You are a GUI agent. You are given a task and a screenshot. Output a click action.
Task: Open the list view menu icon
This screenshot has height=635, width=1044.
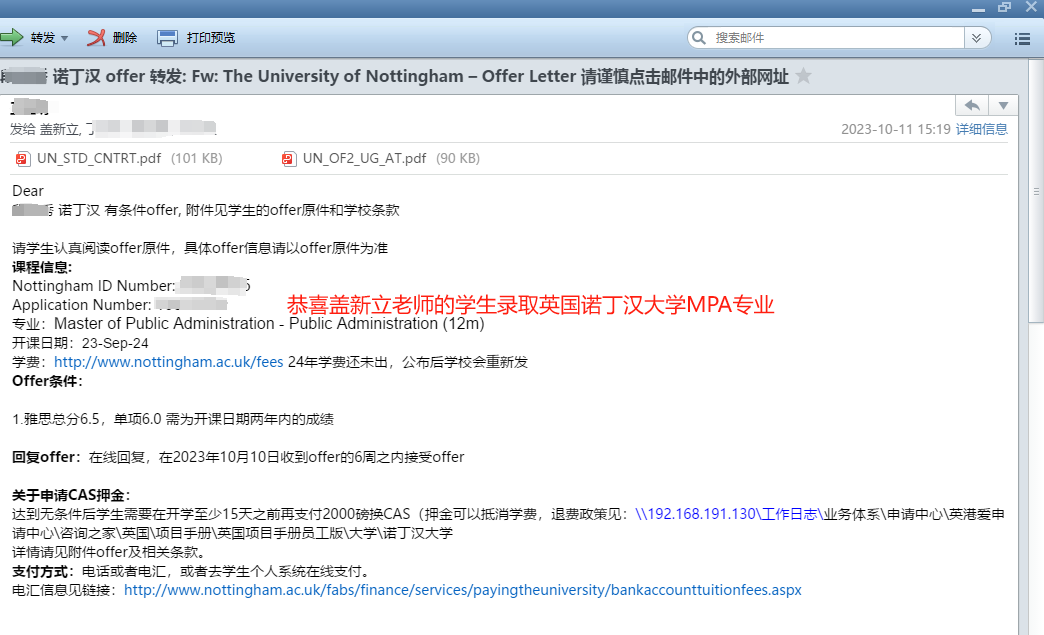tap(1022, 39)
